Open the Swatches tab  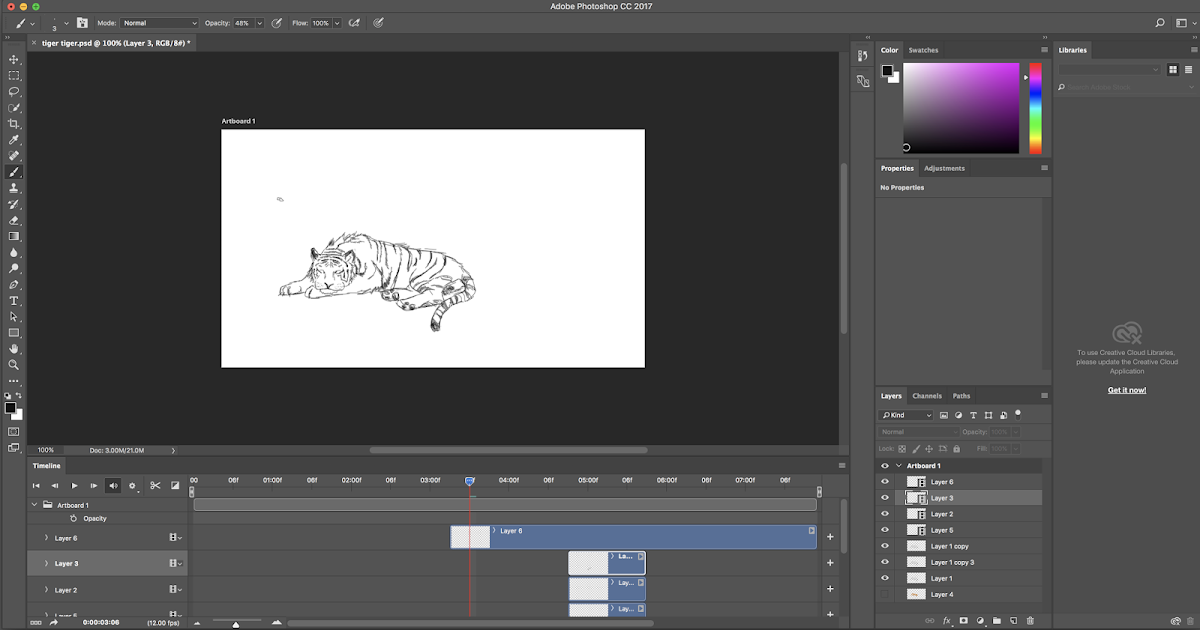tap(923, 49)
